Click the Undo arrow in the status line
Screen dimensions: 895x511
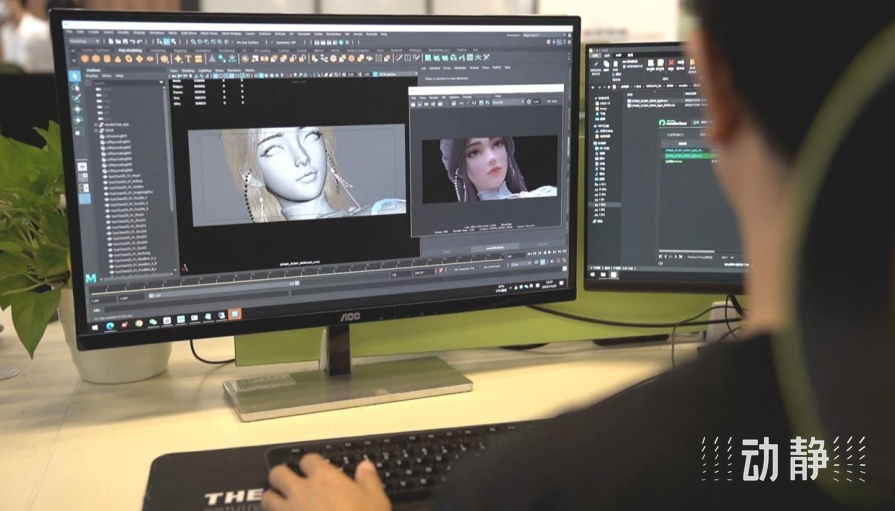coord(132,42)
